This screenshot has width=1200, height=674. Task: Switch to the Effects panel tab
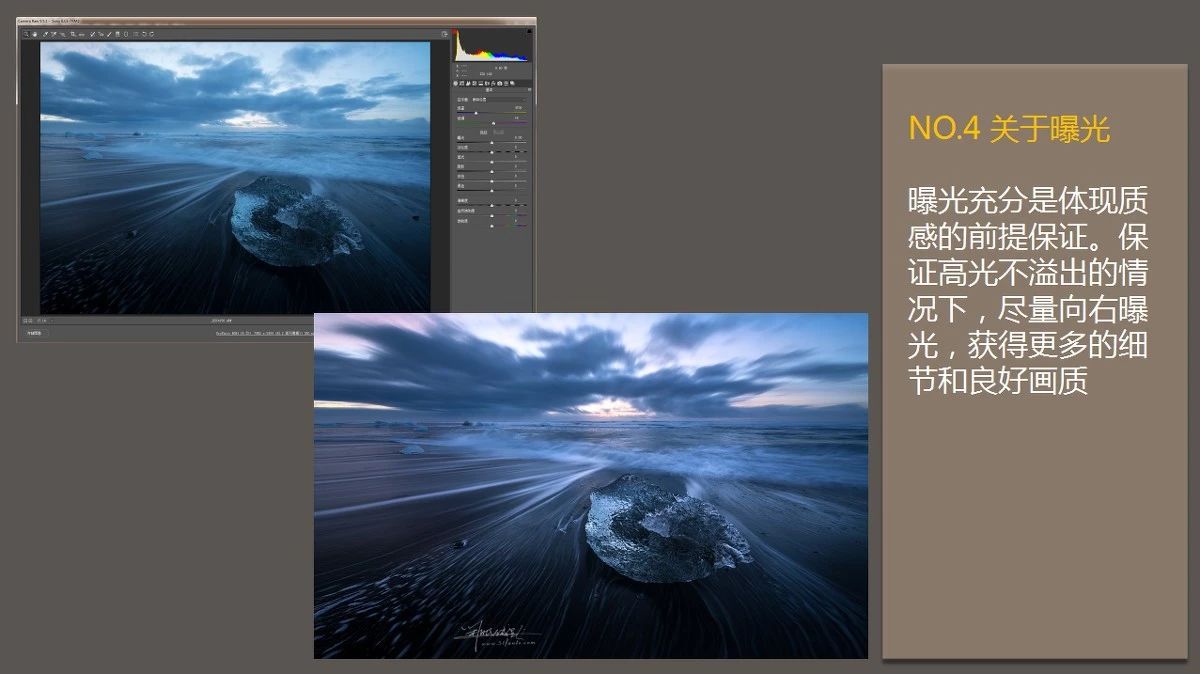tap(494, 83)
